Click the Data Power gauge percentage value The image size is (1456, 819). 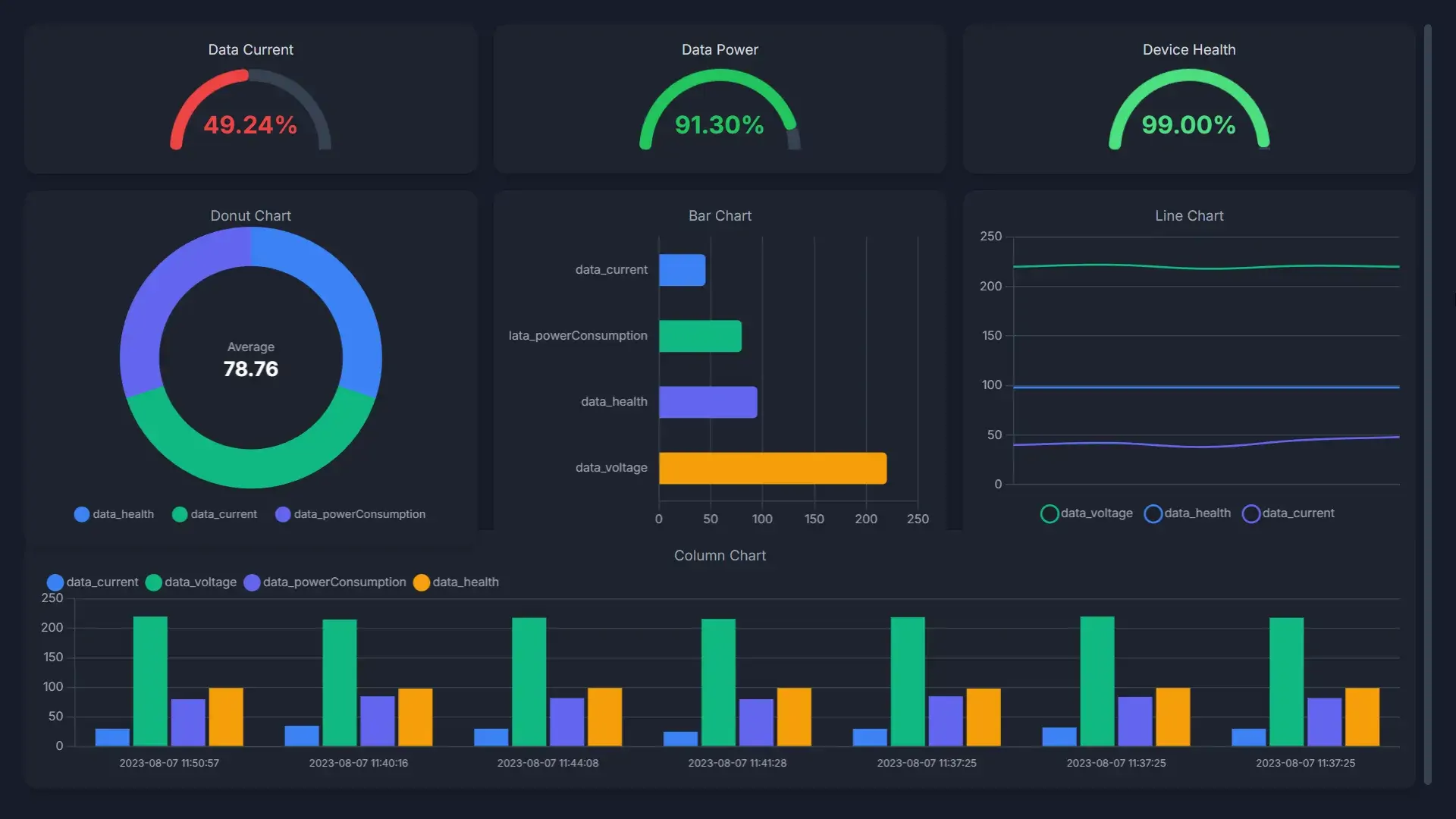720,125
